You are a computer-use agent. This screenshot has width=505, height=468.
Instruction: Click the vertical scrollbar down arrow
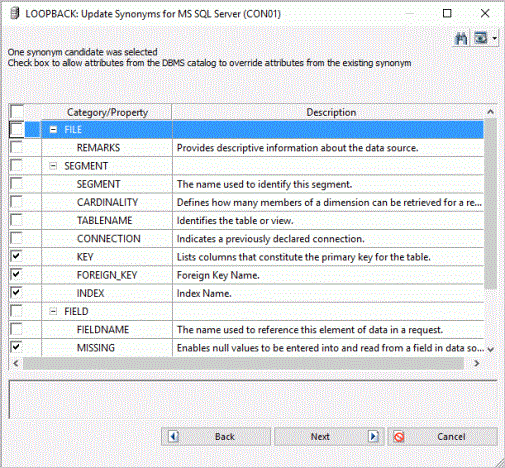[x=490, y=350]
